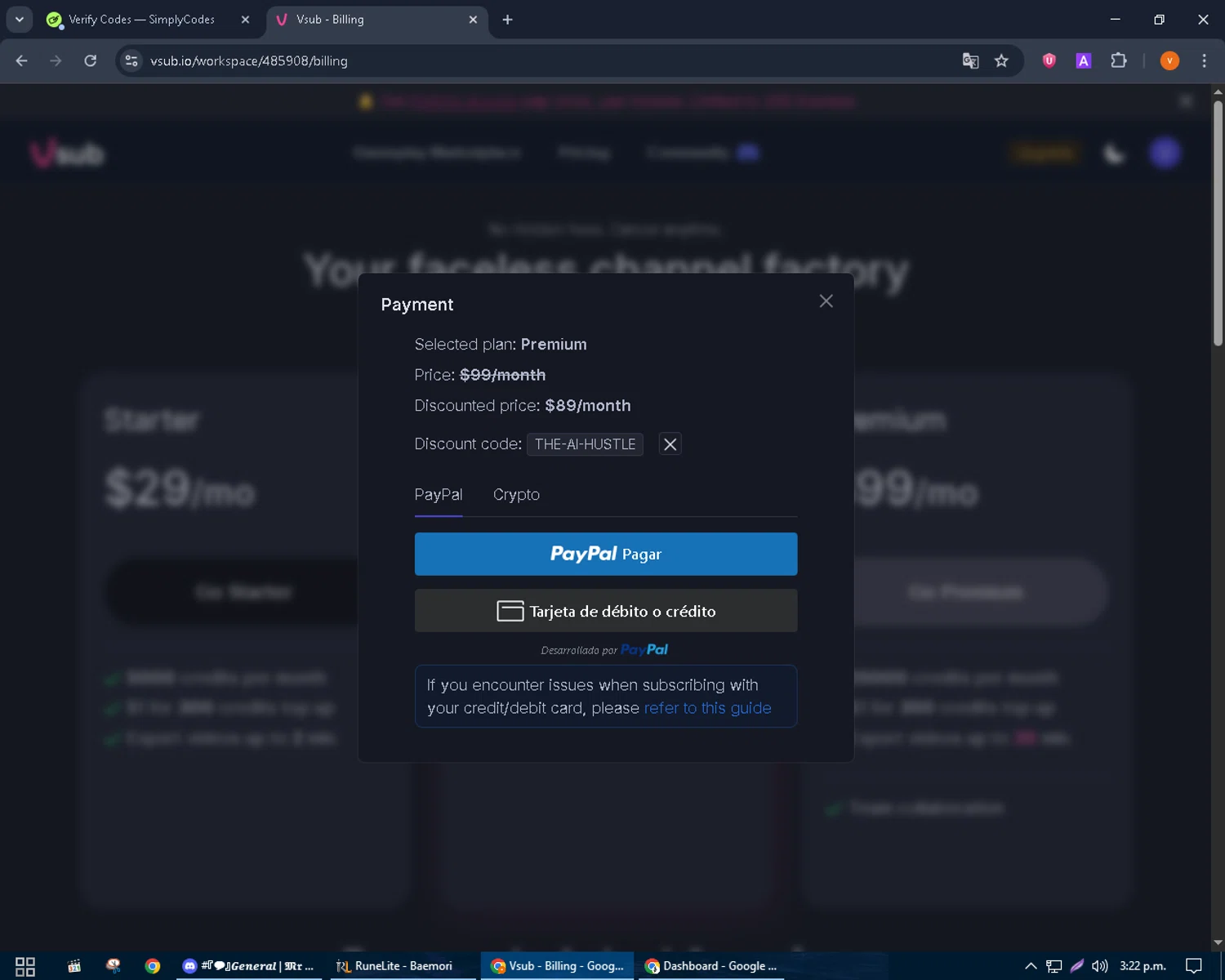Reload the billing page

click(90, 60)
